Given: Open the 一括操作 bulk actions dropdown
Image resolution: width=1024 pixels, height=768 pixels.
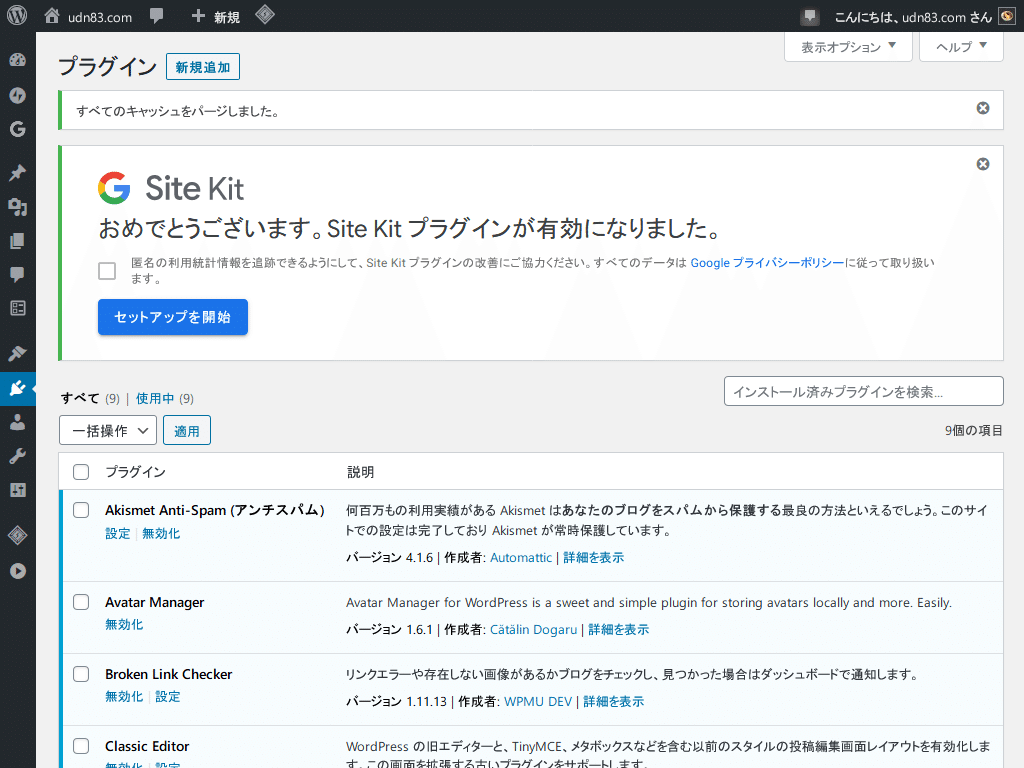Looking at the screenshot, I should coord(108,430).
